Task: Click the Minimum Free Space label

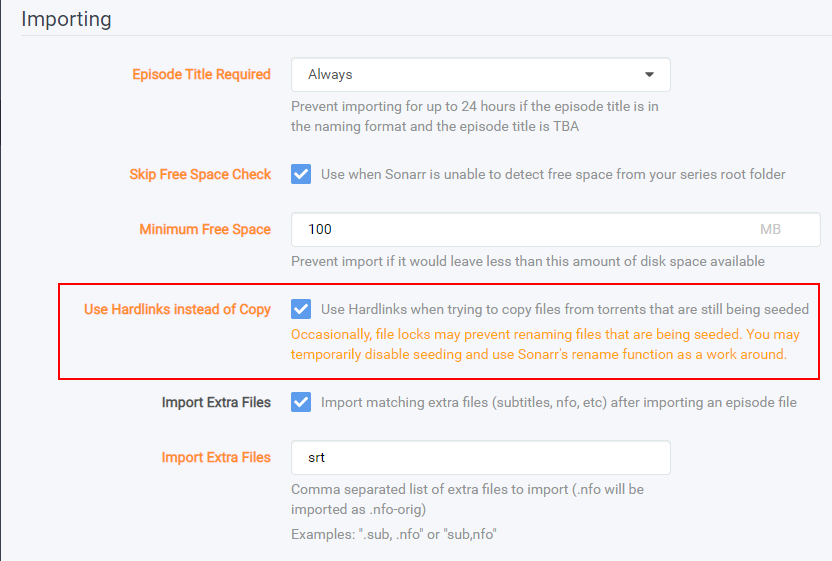Action: tap(205, 229)
